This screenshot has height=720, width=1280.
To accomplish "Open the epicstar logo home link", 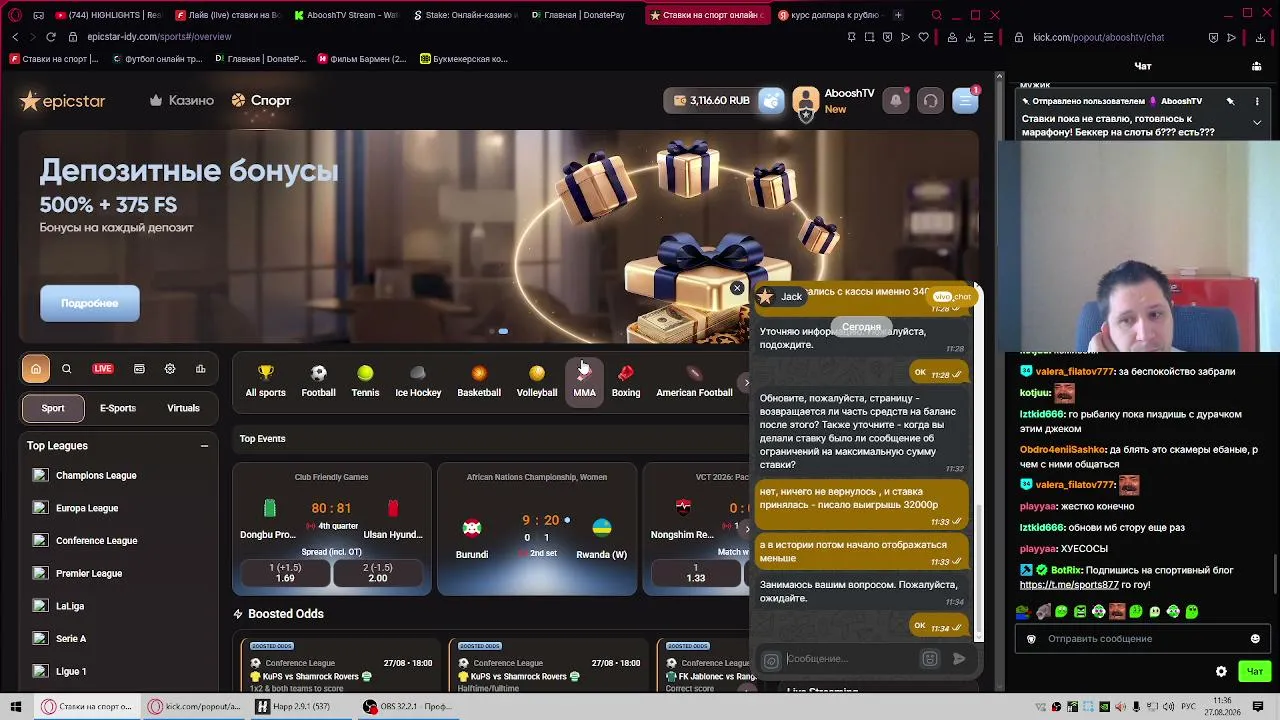I will (x=62, y=101).
